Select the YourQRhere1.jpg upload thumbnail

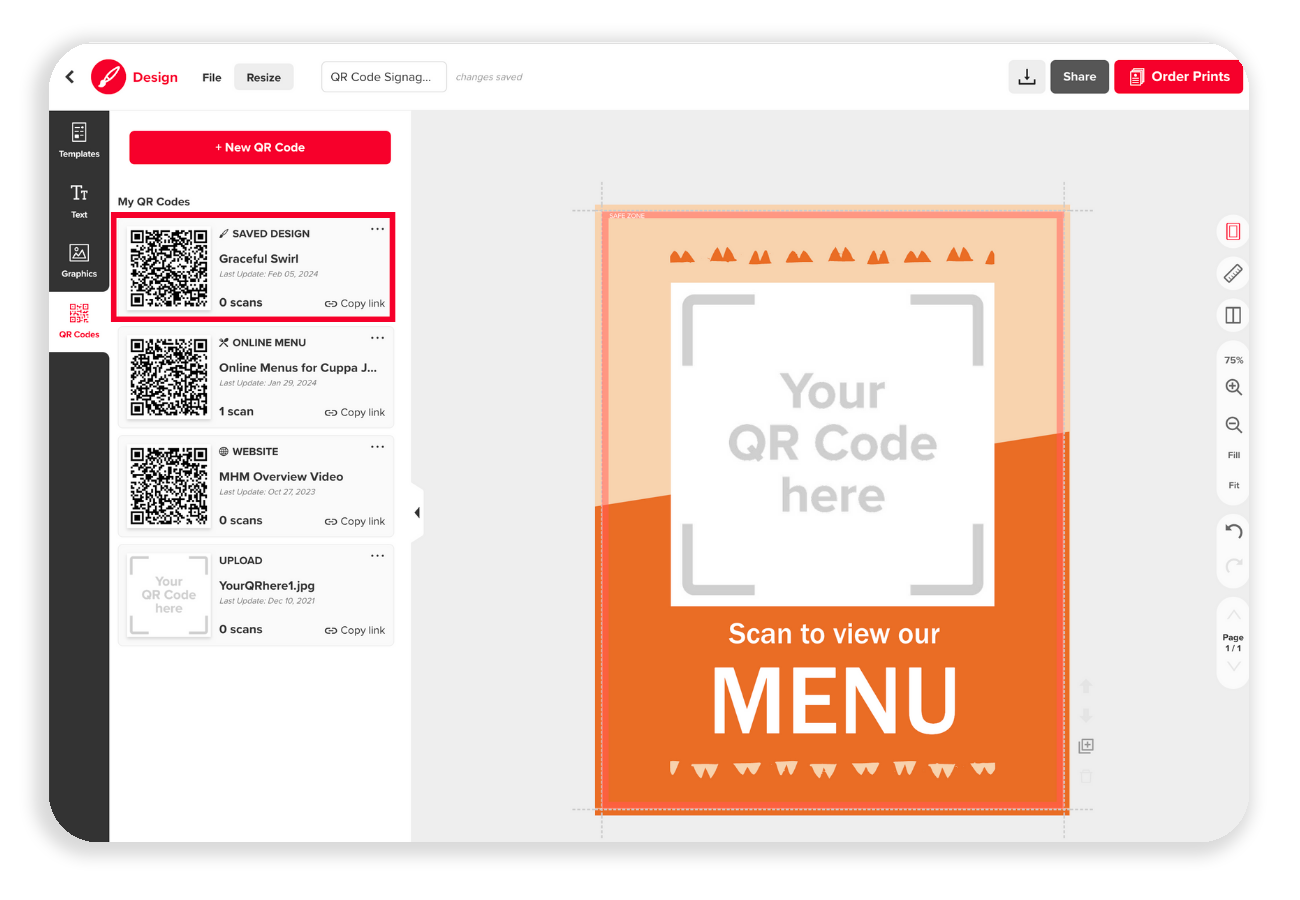169,595
